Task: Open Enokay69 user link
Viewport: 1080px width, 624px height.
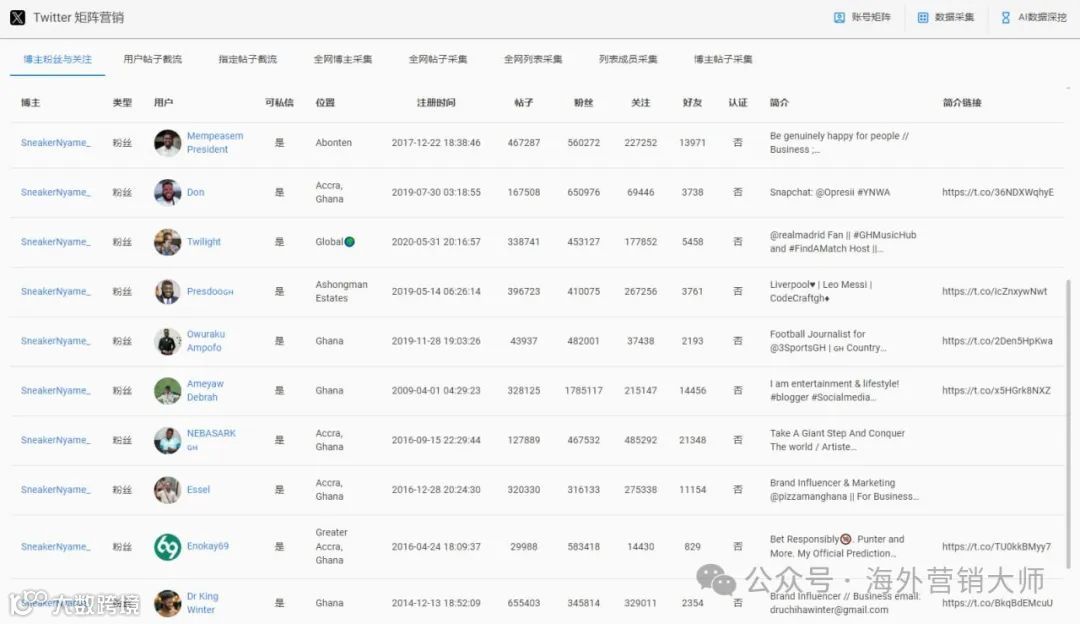Action: pos(208,546)
